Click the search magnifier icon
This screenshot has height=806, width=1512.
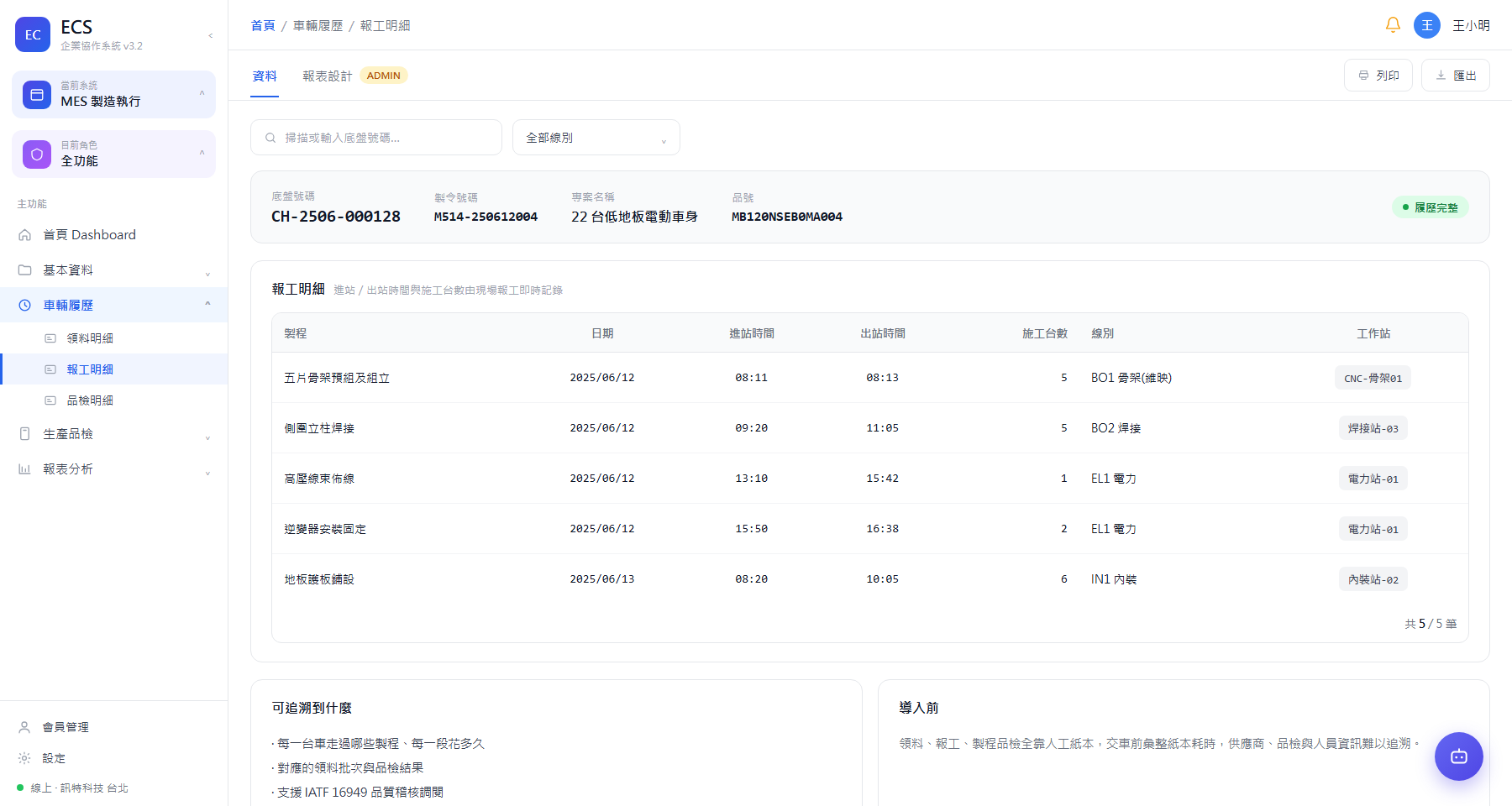pos(270,138)
